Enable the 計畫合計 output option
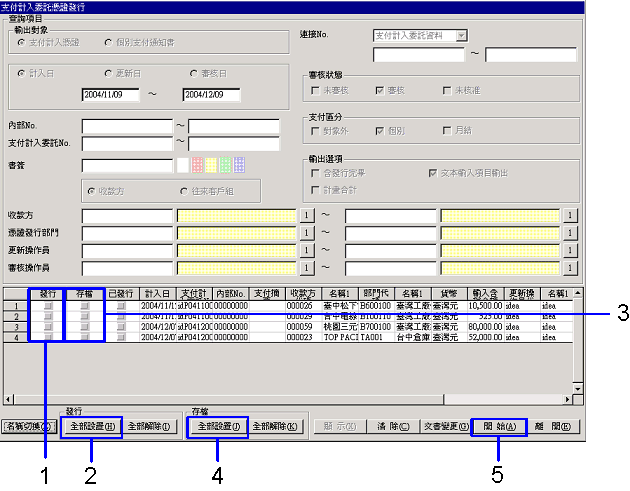 click(316, 189)
